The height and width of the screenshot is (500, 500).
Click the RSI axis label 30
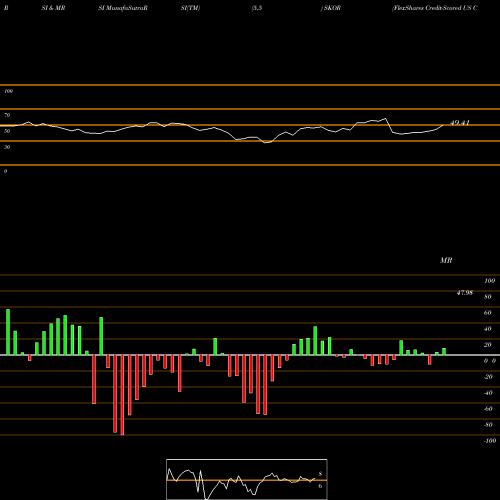tap(7, 147)
